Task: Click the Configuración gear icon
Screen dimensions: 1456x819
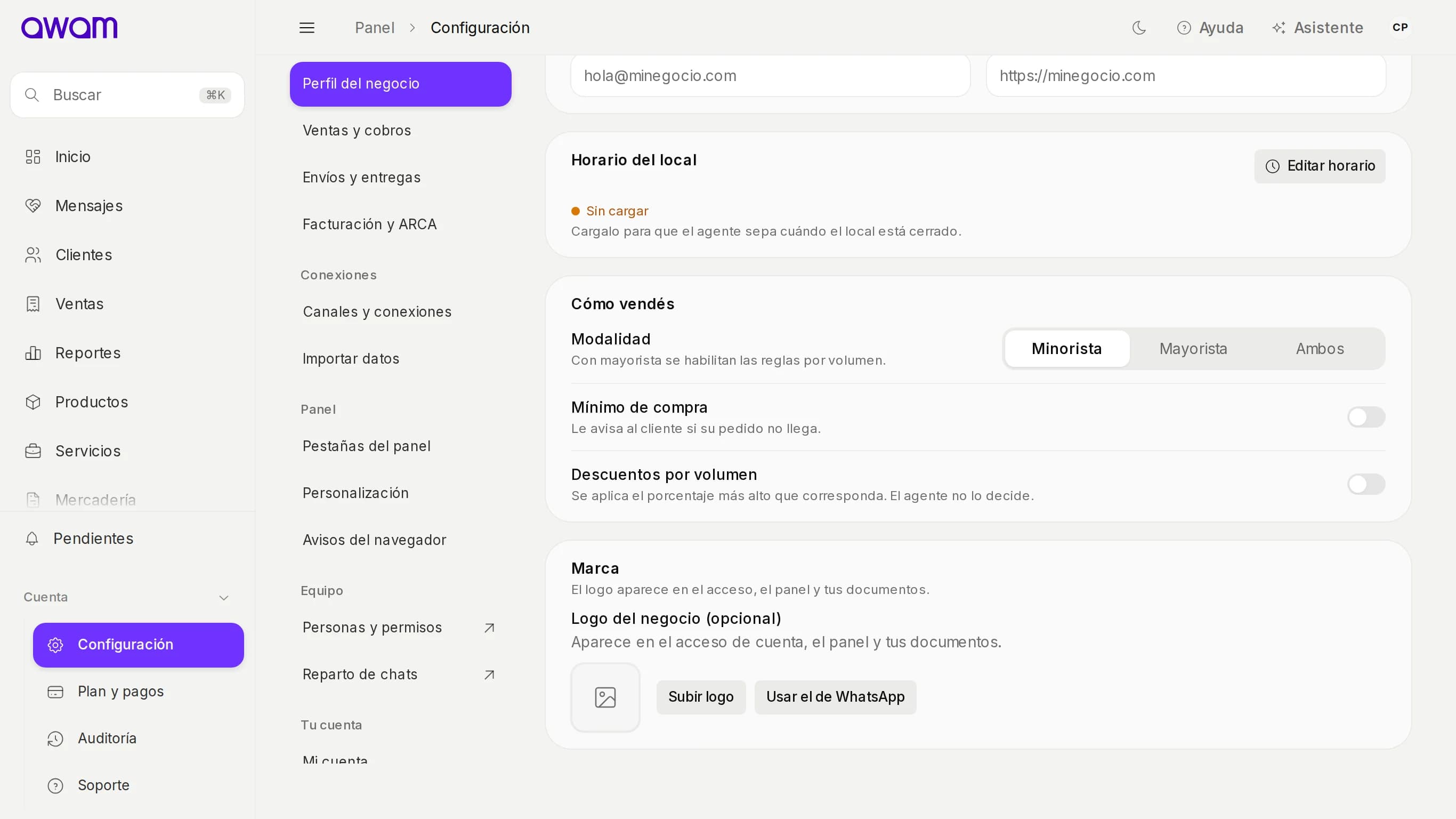Action: coord(55,645)
